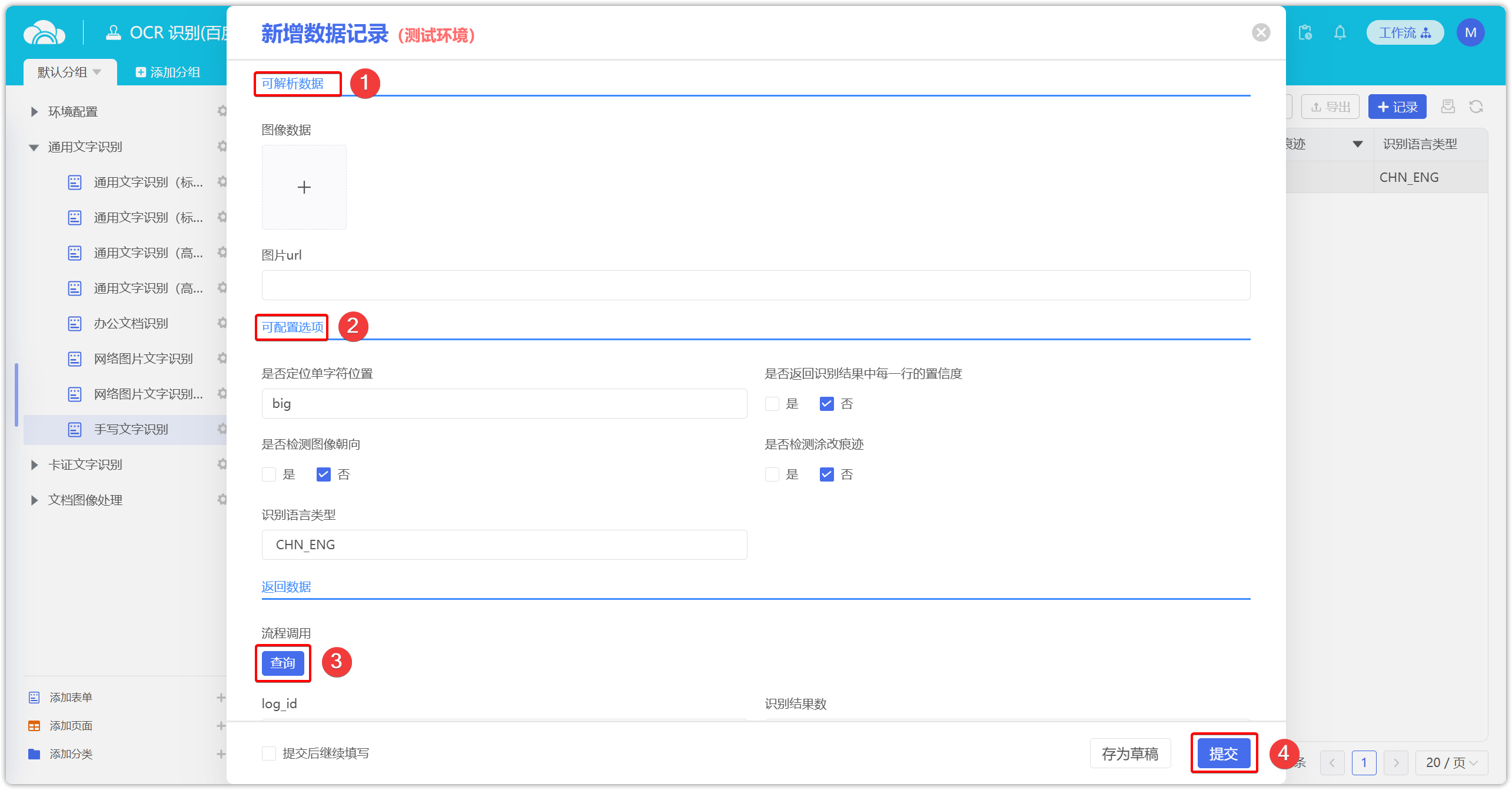This screenshot has width=1512, height=790.
Task: Click plus icon beside 添加页面
Action: point(221,726)
